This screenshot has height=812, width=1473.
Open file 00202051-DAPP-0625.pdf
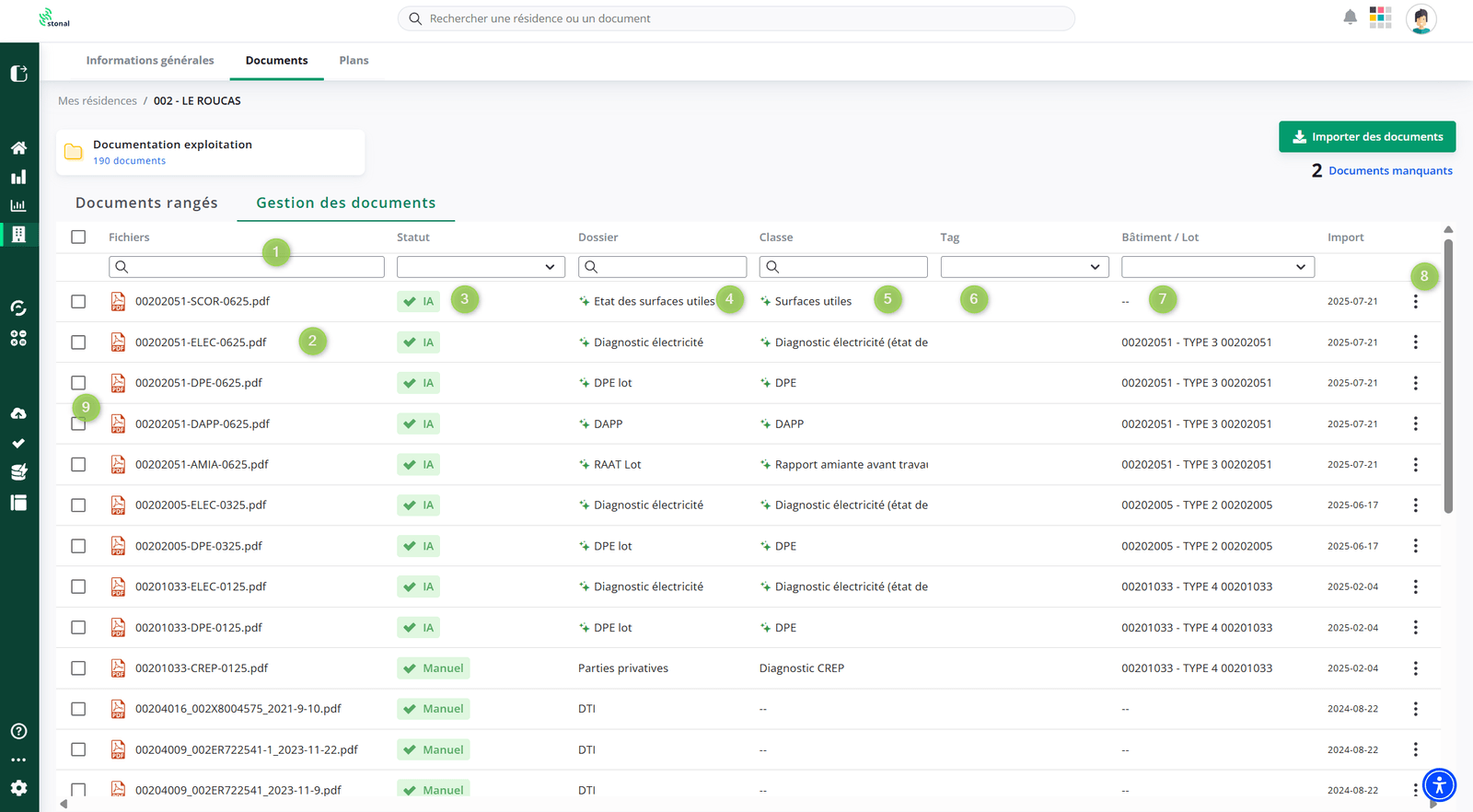click(x=203, y=423)
